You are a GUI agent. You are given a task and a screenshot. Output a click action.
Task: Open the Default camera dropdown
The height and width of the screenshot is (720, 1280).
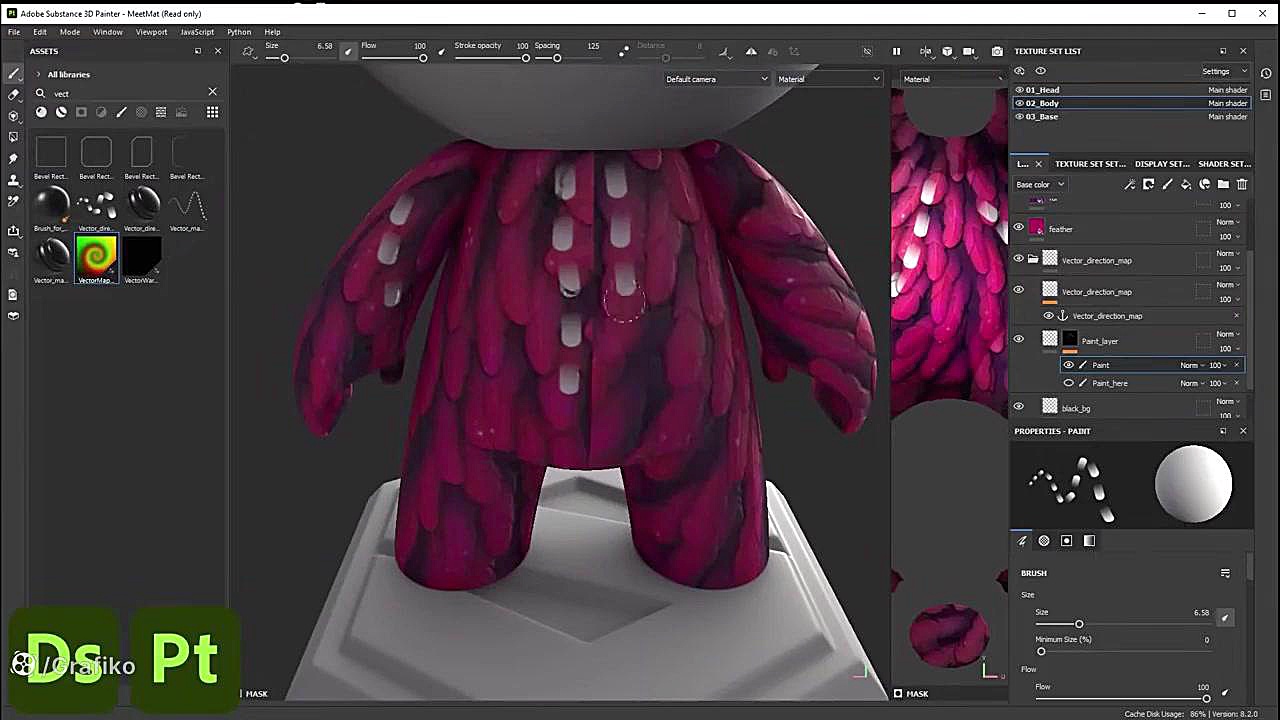coord(716,79)
